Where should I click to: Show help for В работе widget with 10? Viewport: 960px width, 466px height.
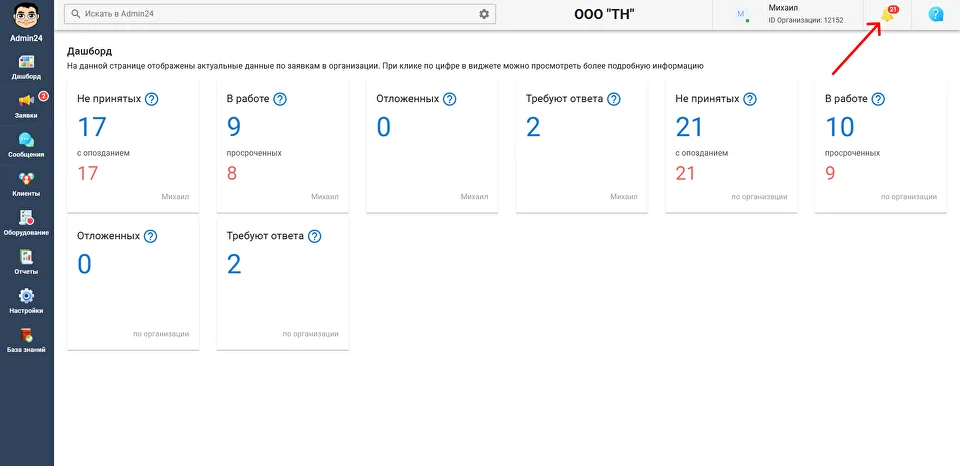[x=878, y=99]
